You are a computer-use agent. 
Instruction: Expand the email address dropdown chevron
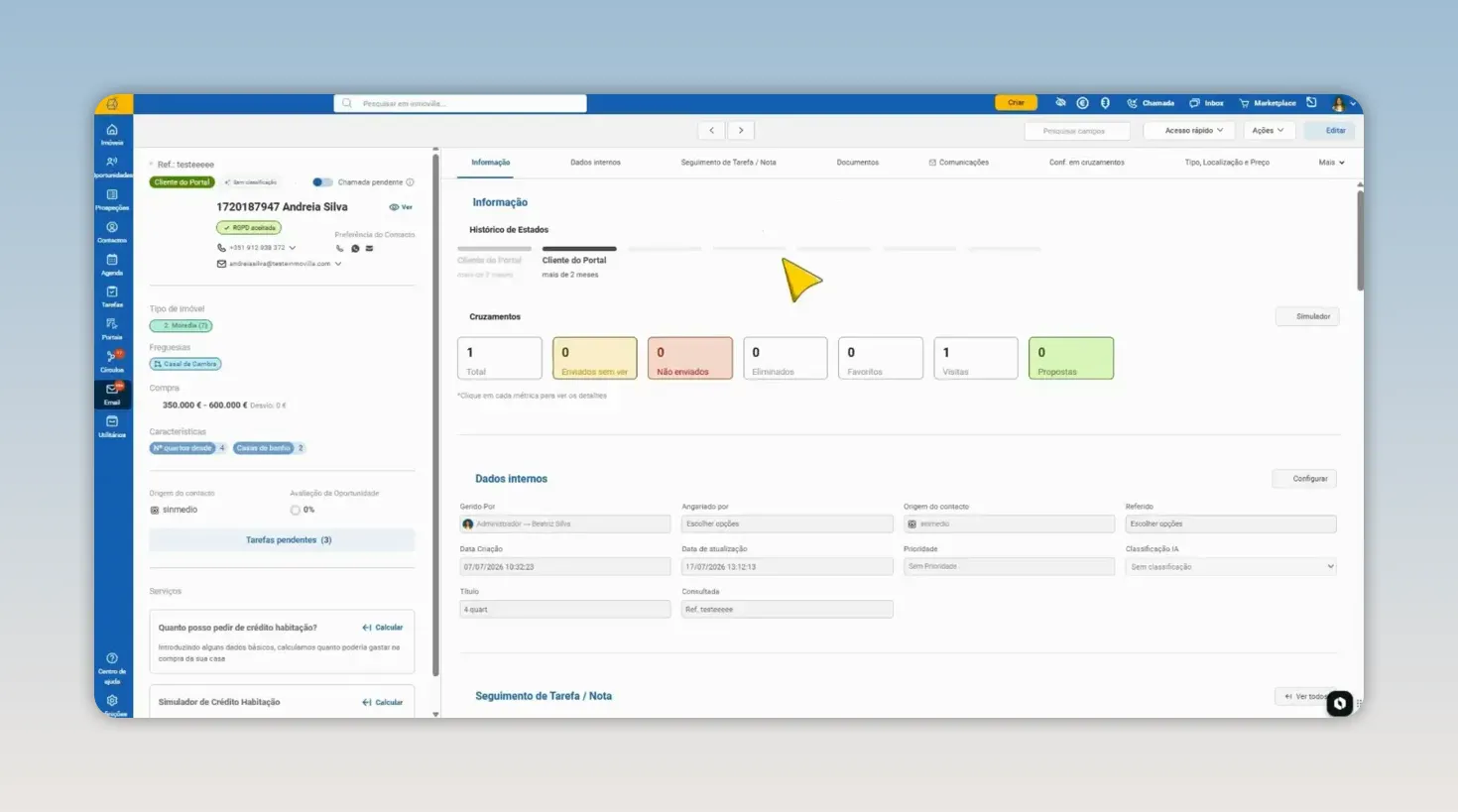point(338,264)
